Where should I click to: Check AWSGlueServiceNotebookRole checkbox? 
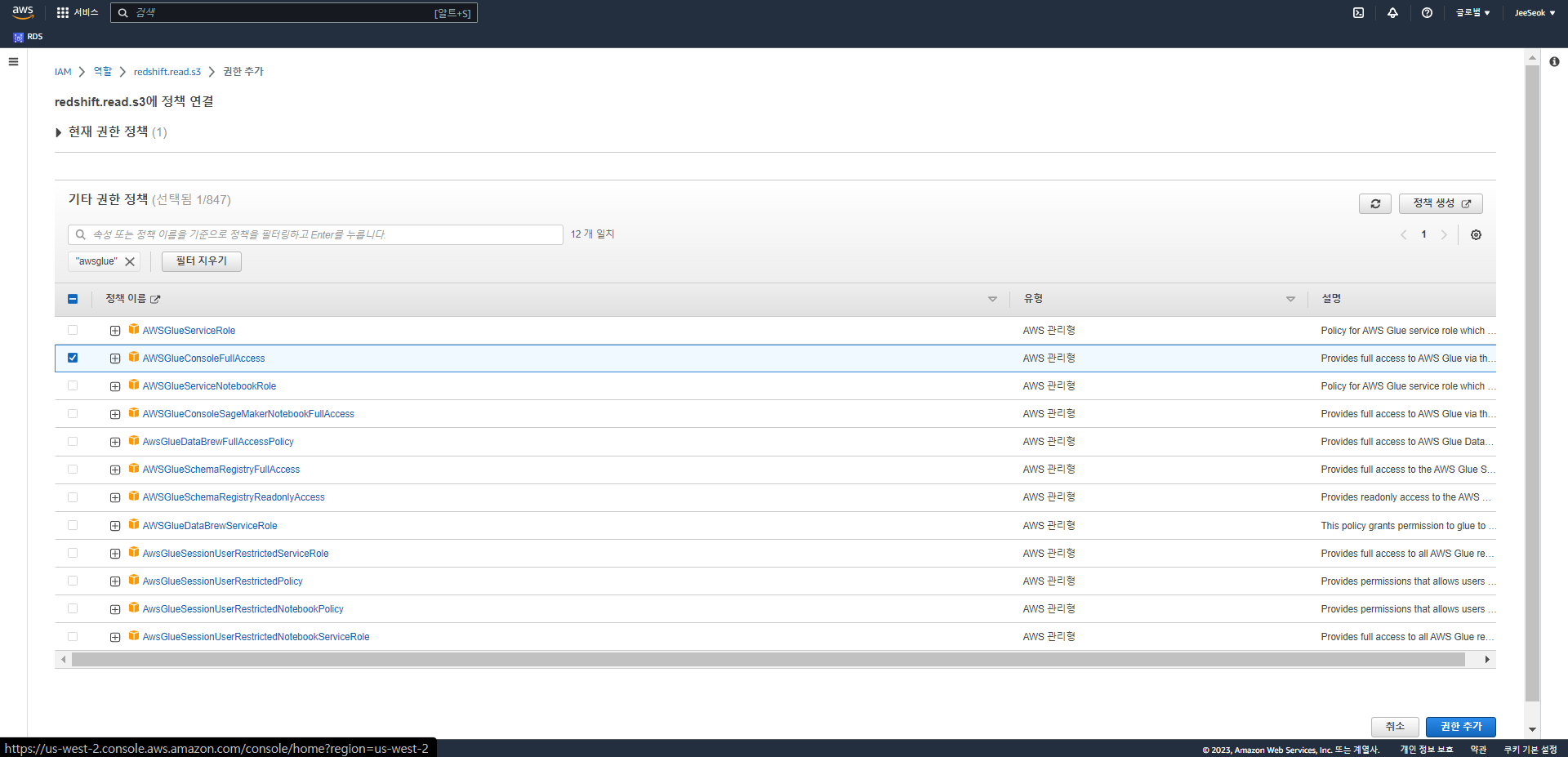point(73,385)
